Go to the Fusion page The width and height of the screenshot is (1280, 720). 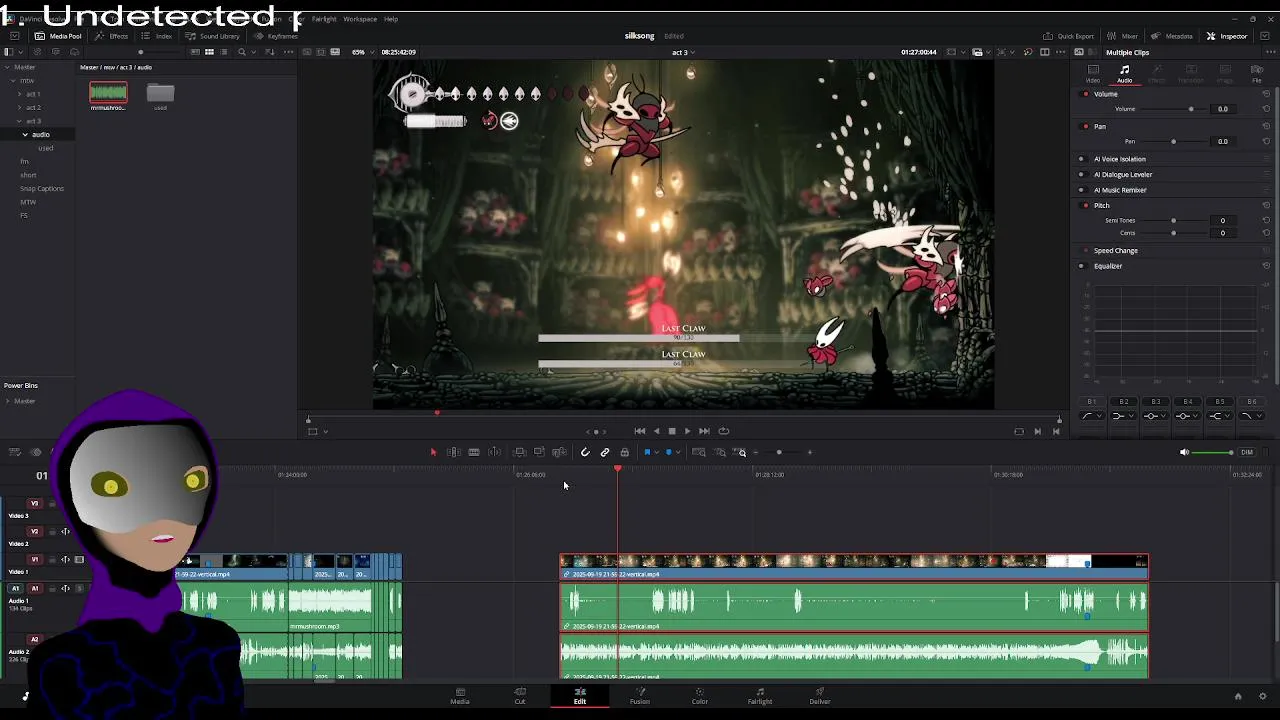click(640, 696)
